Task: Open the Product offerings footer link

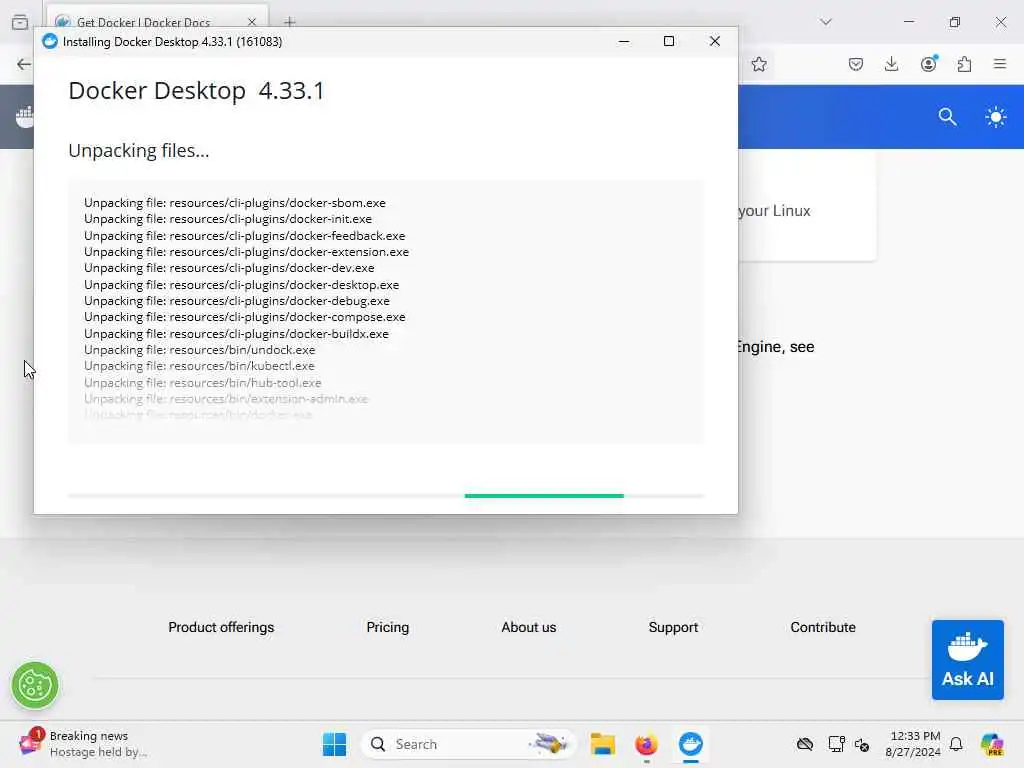Action: coord(221,627)
